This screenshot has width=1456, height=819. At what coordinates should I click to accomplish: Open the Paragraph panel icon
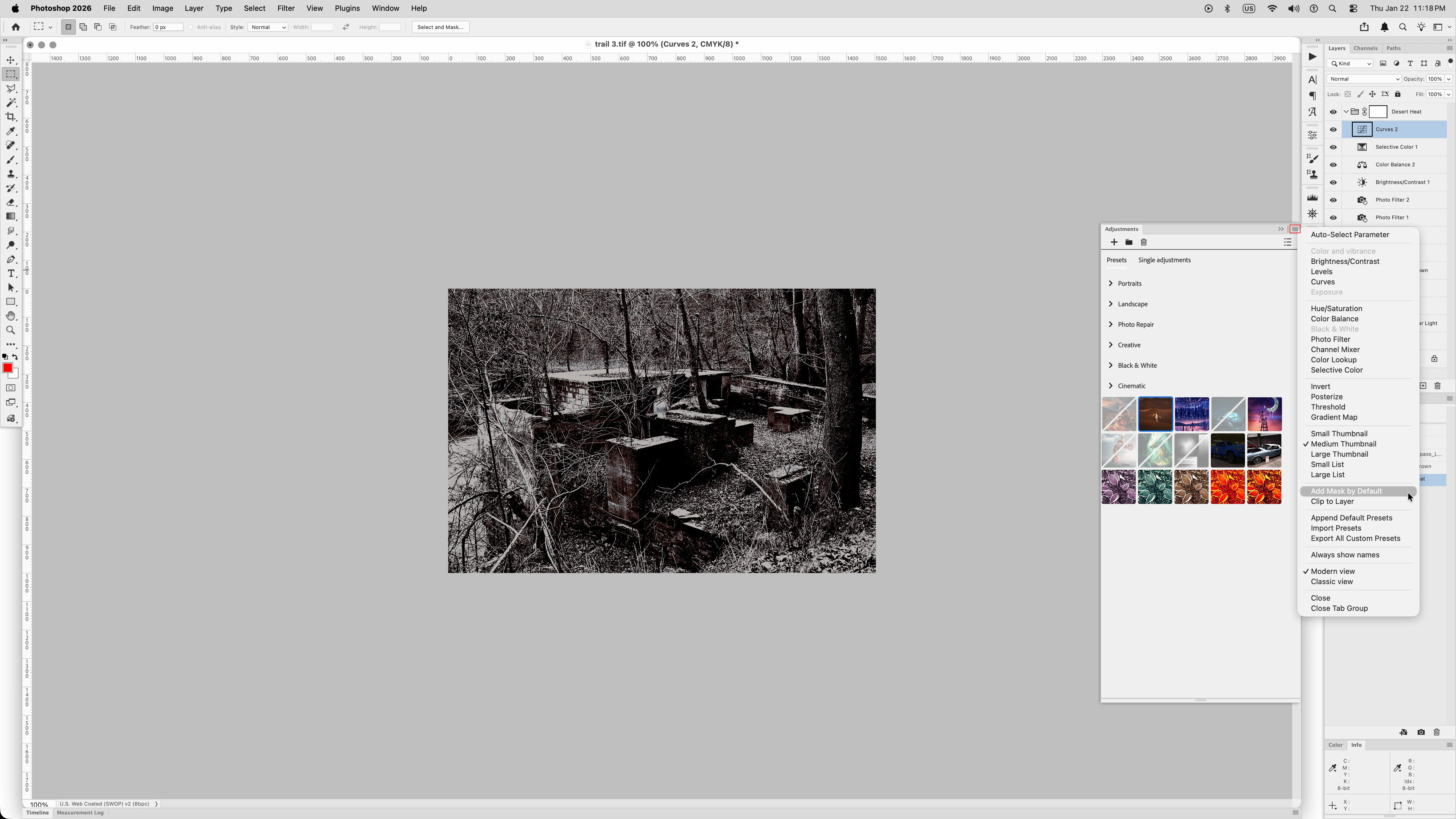coord(1312,96)
